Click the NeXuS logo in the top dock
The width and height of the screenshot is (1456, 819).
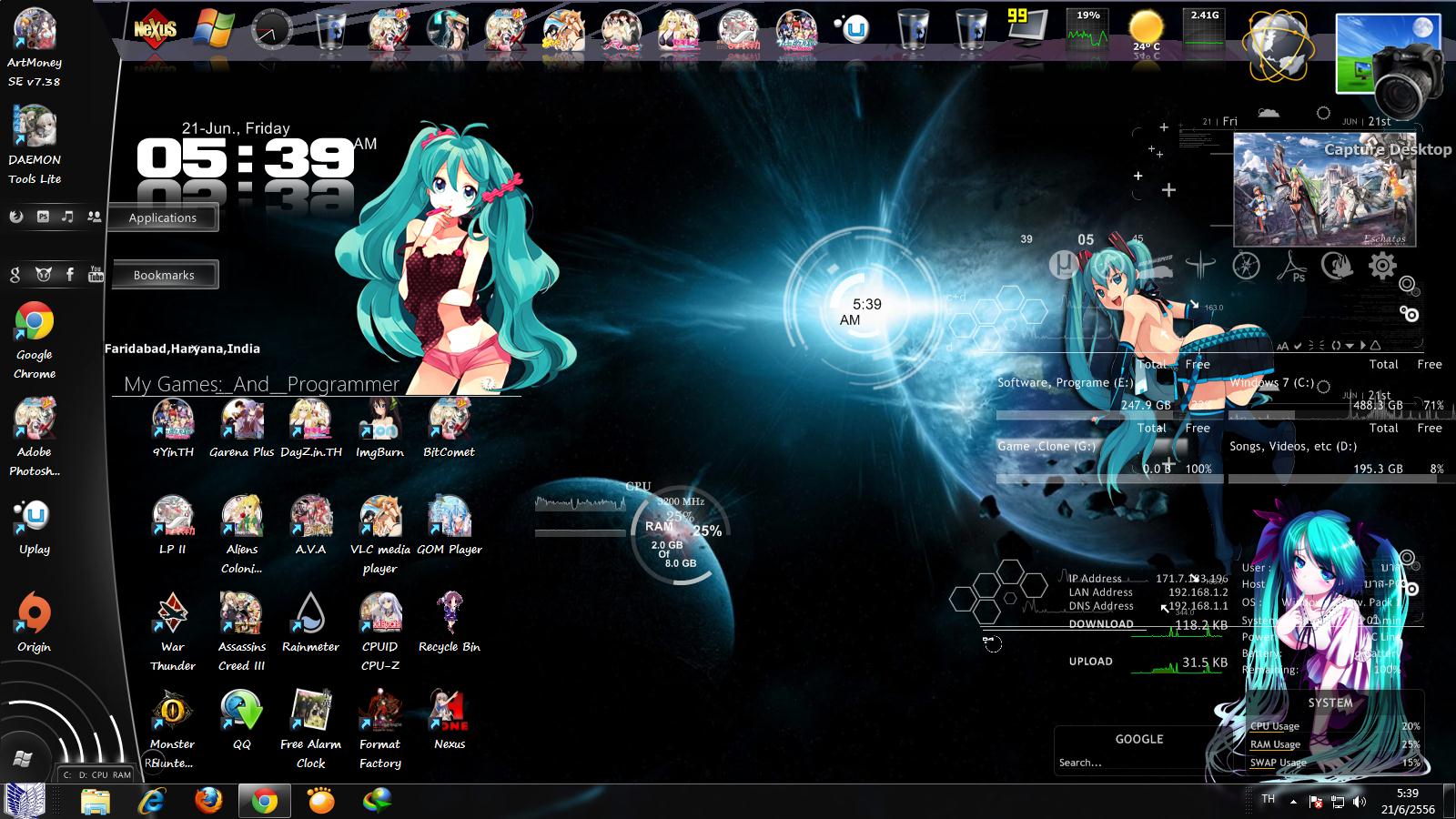tap(155, 29)
